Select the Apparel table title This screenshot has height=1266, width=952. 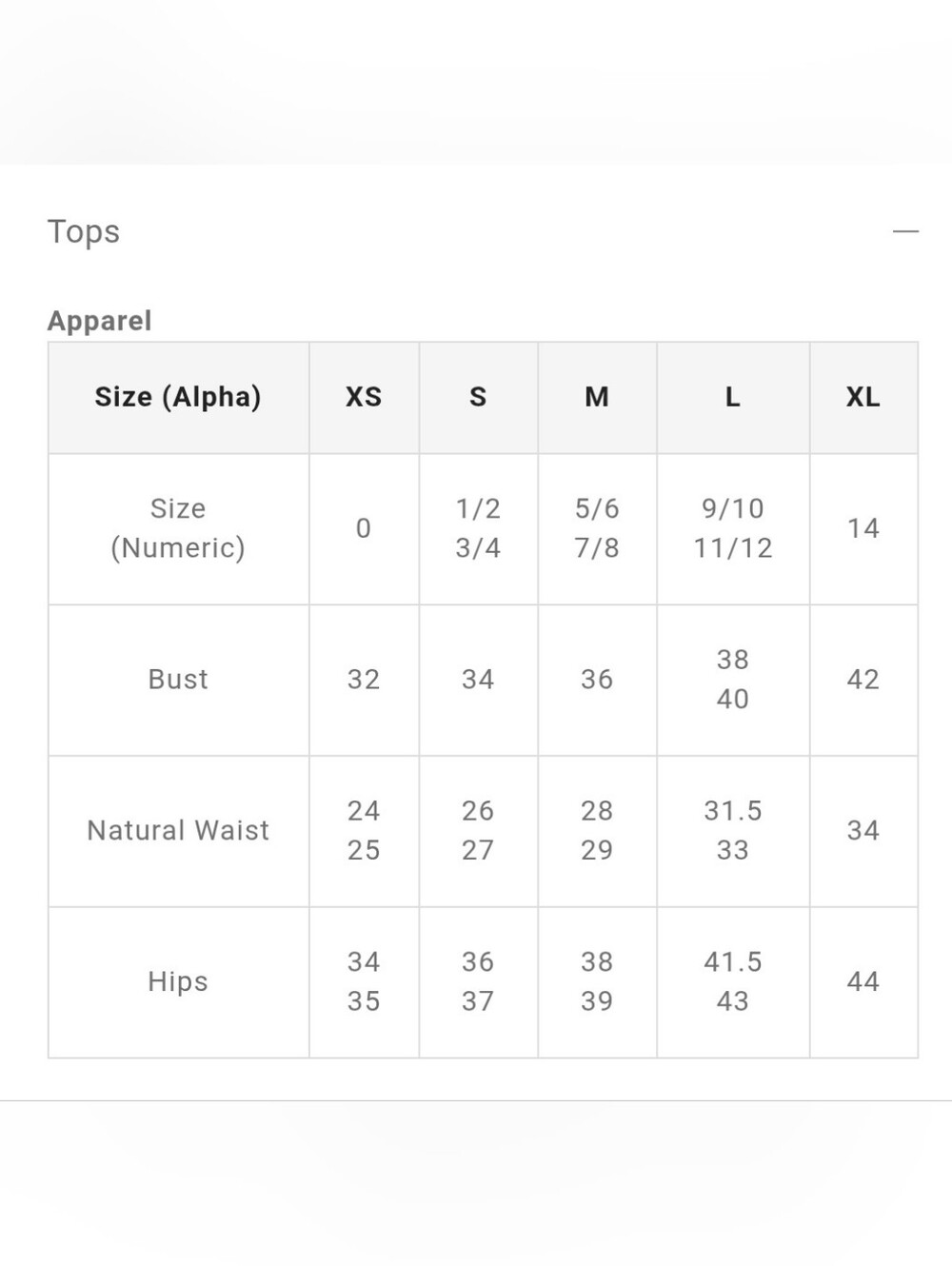click(100, 321)
